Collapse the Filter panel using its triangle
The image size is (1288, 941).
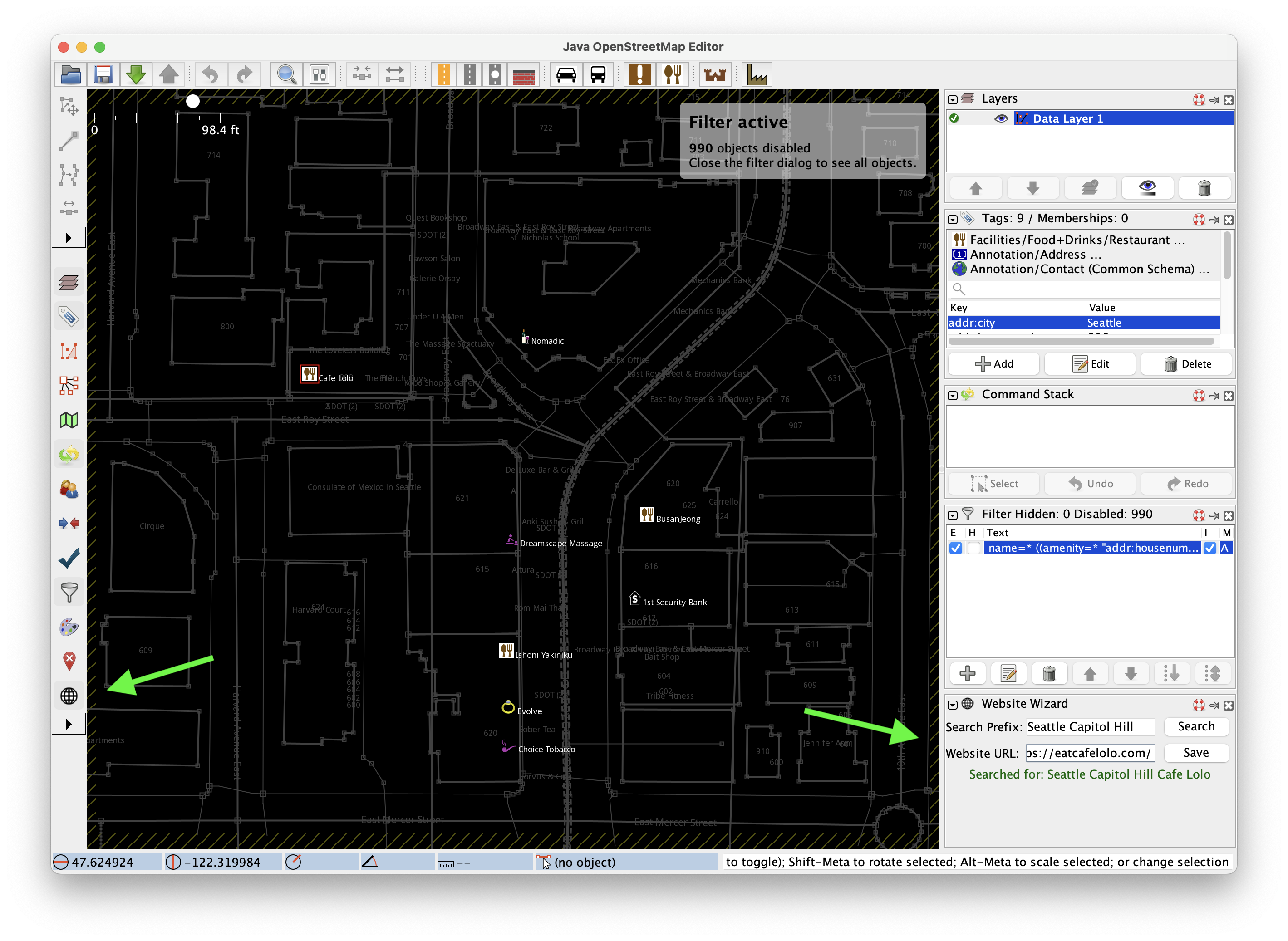[953, 515]
